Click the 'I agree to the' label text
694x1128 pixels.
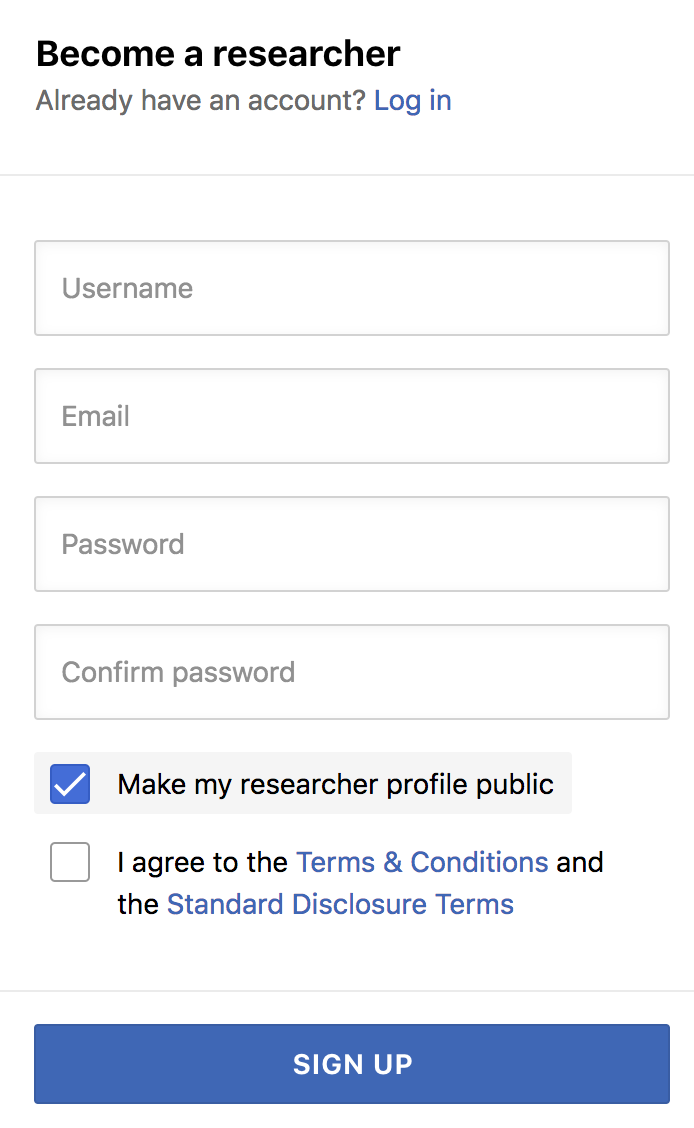203,862
